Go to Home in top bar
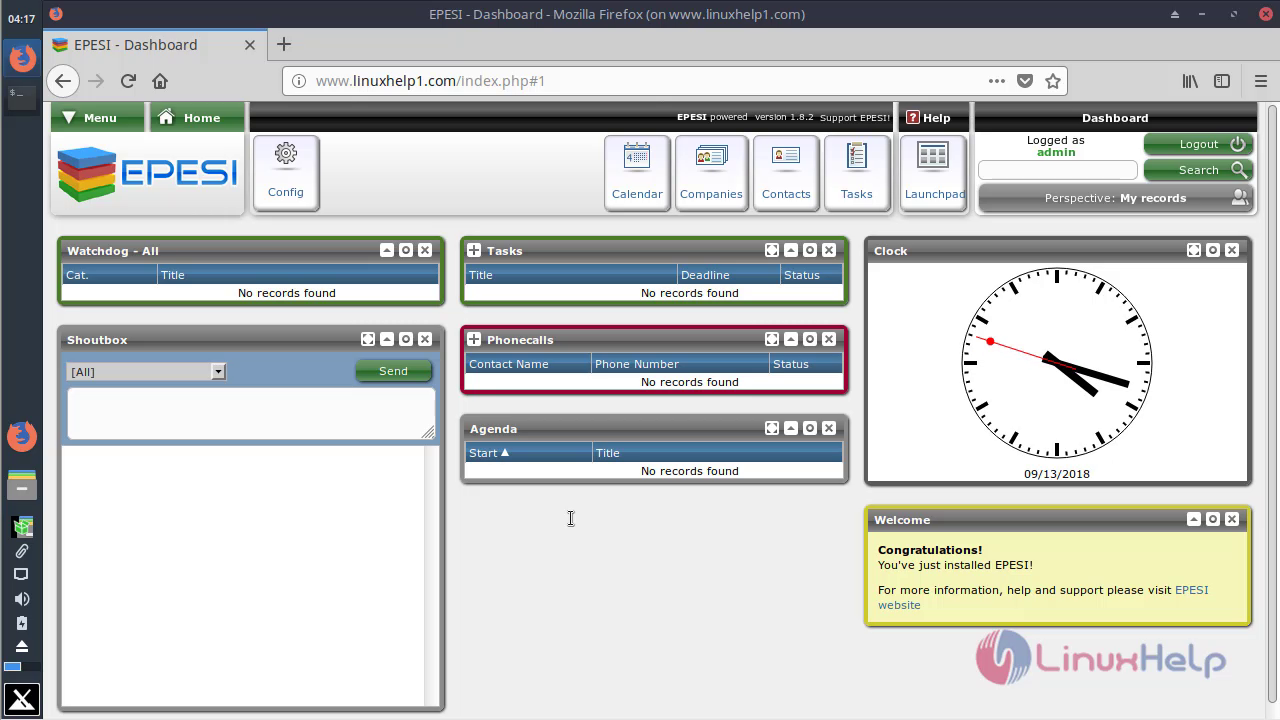Viewport: 1280px width, 720px height. tap(197, 117)
